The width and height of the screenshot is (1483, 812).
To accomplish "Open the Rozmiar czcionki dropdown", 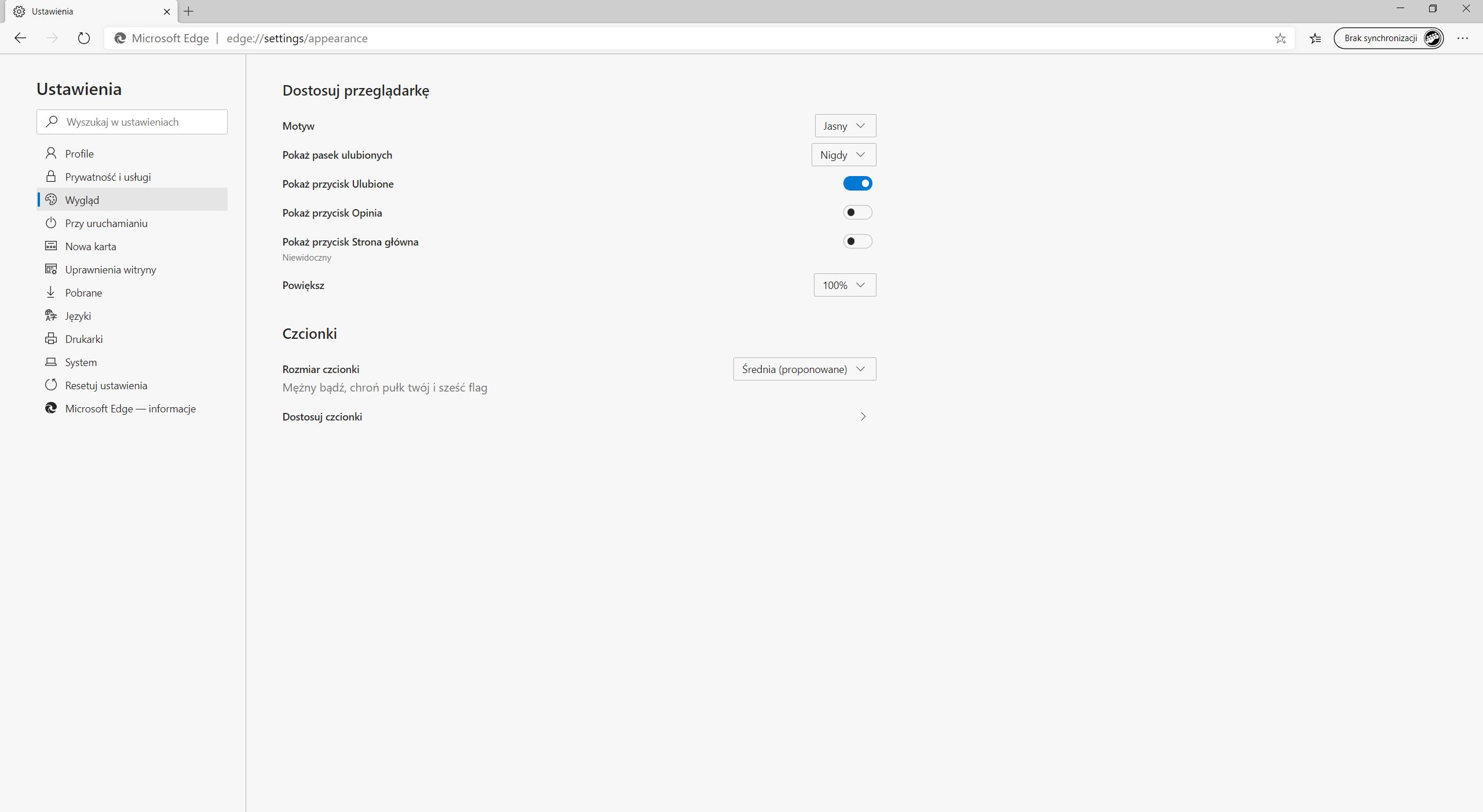I will point(804,369).
